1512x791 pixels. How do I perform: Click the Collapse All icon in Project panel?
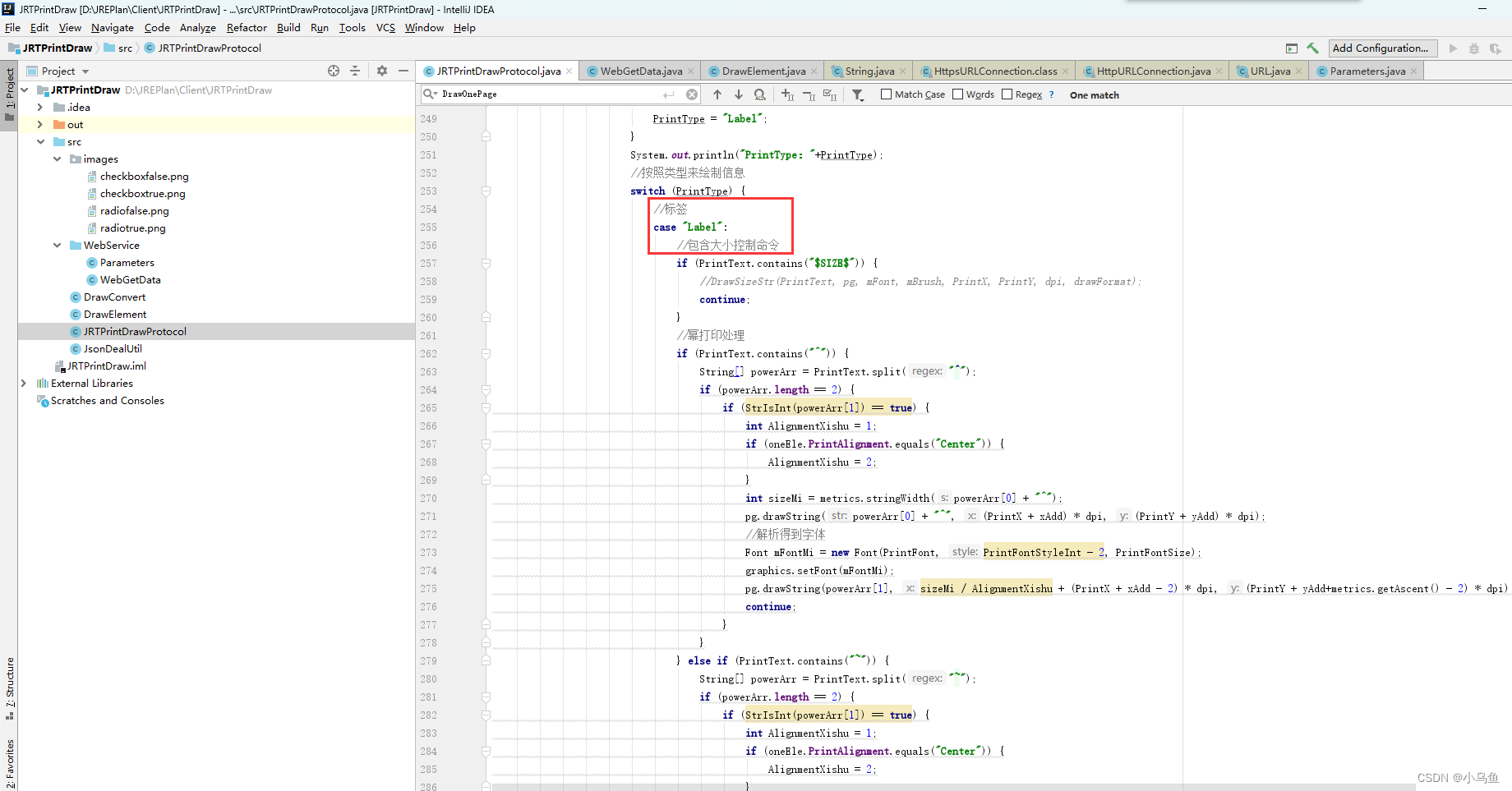[355, 71]
